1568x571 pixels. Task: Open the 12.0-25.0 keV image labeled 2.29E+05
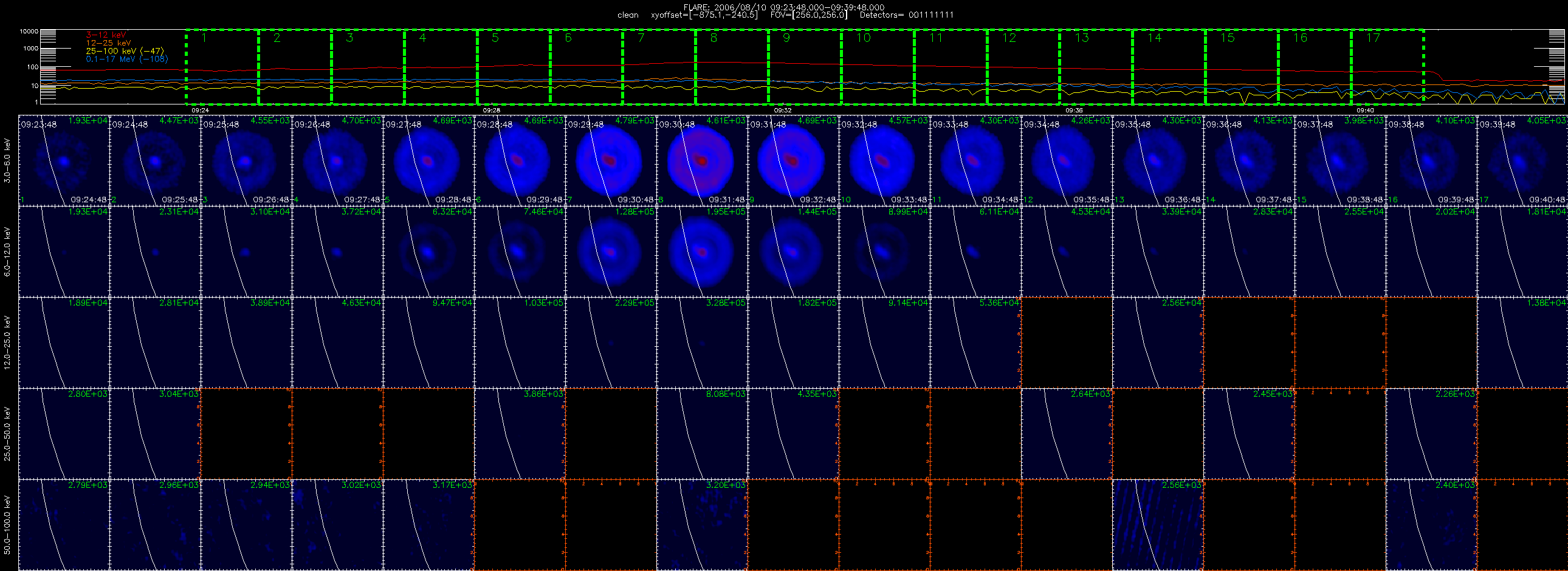(611, 343)
